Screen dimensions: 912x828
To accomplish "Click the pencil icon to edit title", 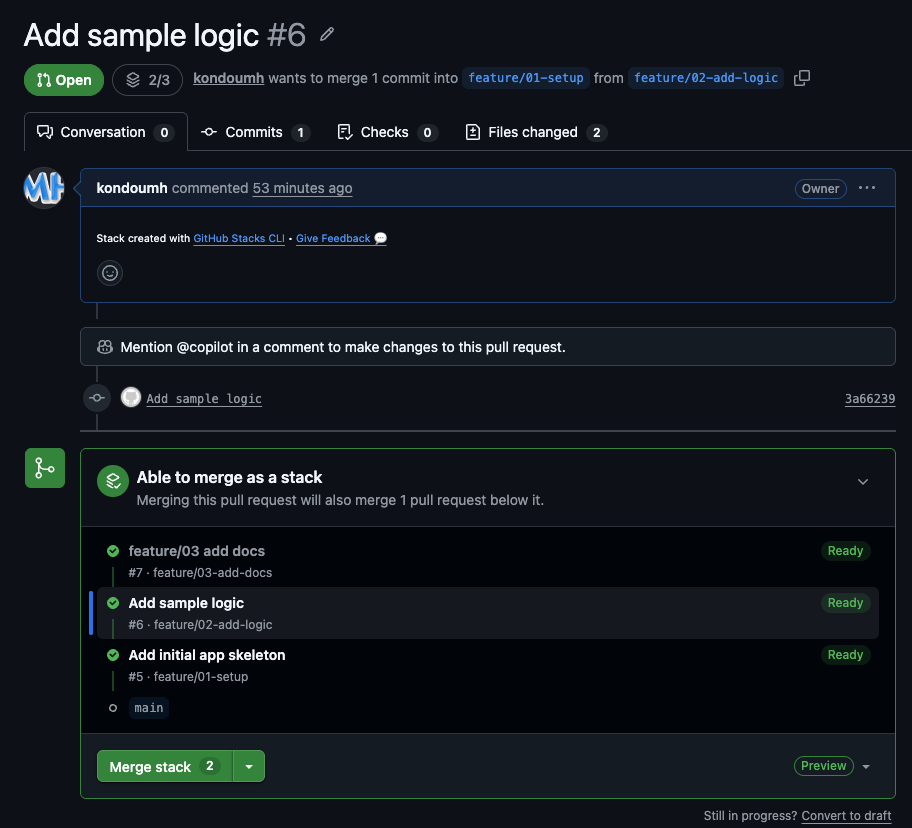I will coord(327,34).
